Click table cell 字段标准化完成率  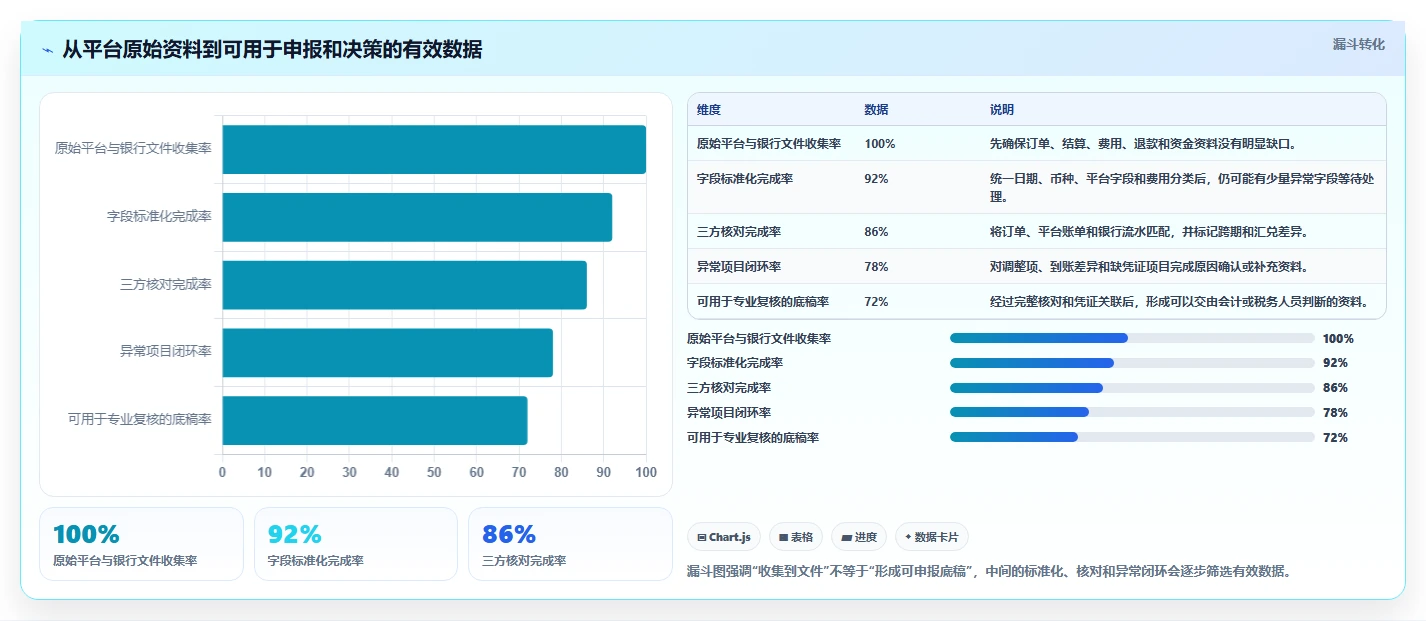click(745, 178)
